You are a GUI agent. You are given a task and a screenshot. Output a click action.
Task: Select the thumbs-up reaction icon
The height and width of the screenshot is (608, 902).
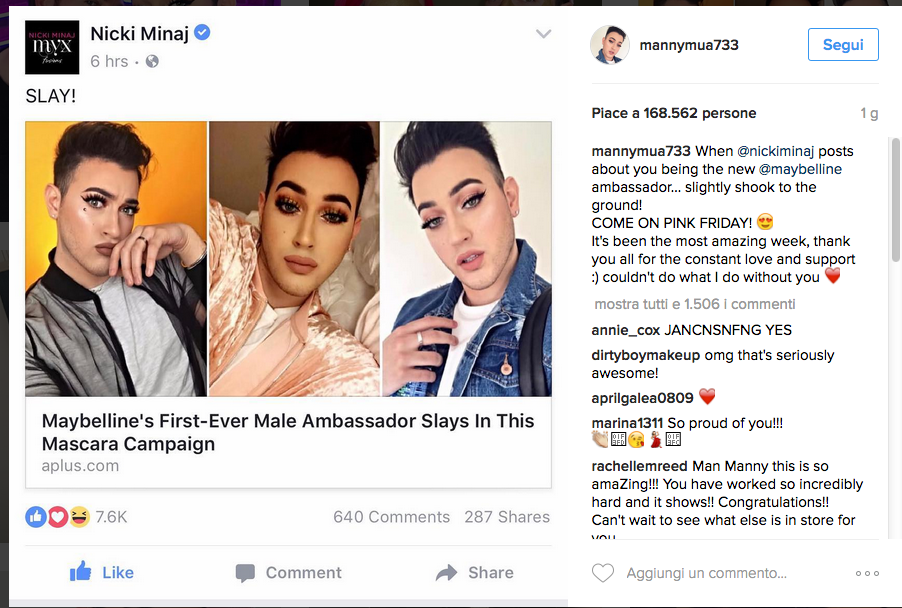(37, 517)
